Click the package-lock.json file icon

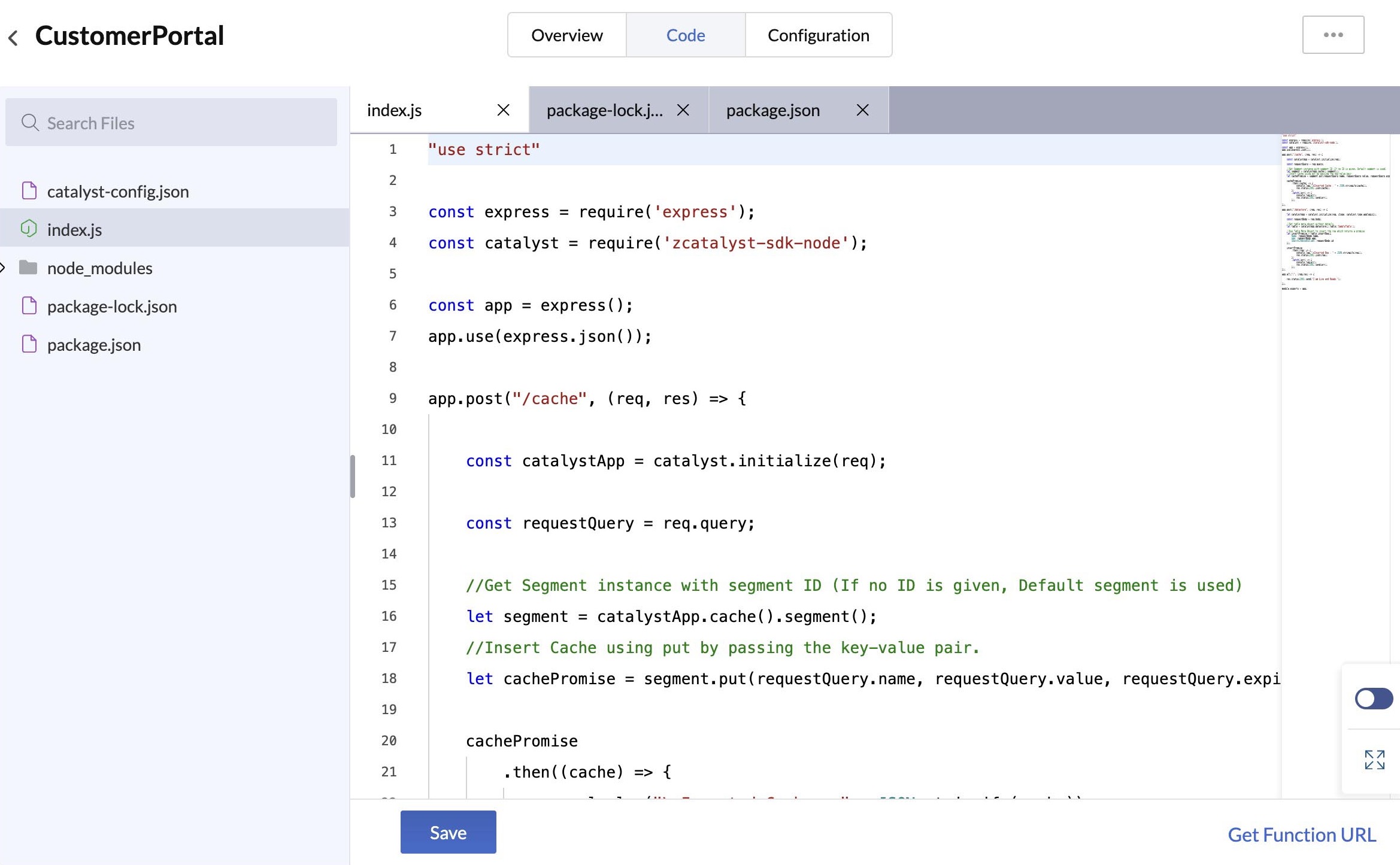(29, 305)
